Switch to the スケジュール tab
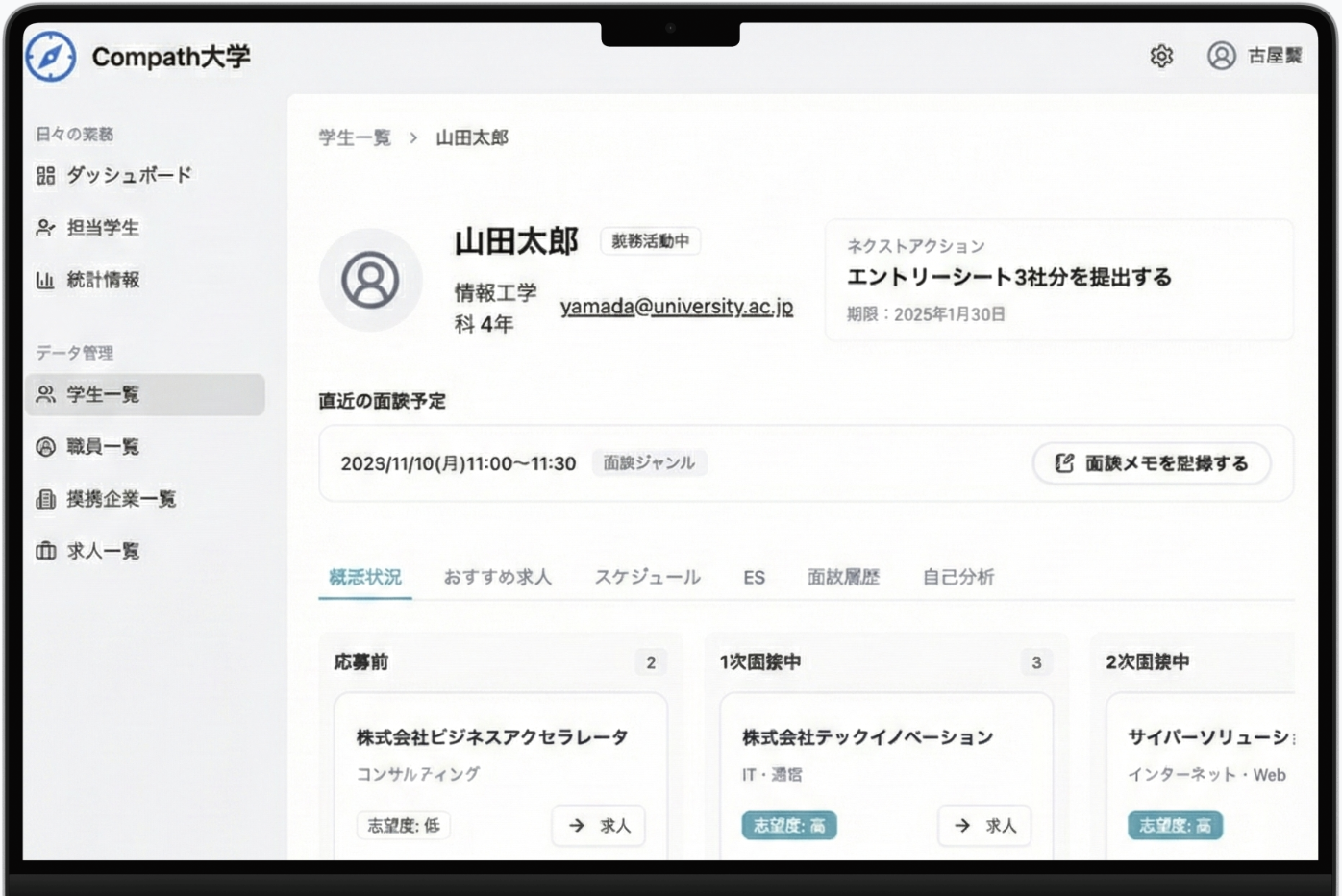The width and height of the screenshot is (1342, 896). 647,577
